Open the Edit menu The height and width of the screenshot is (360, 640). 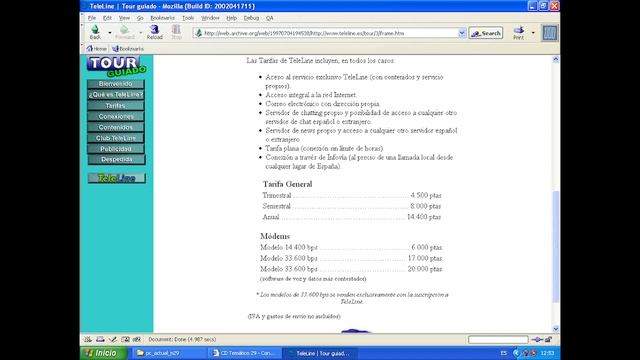(107, 18)
